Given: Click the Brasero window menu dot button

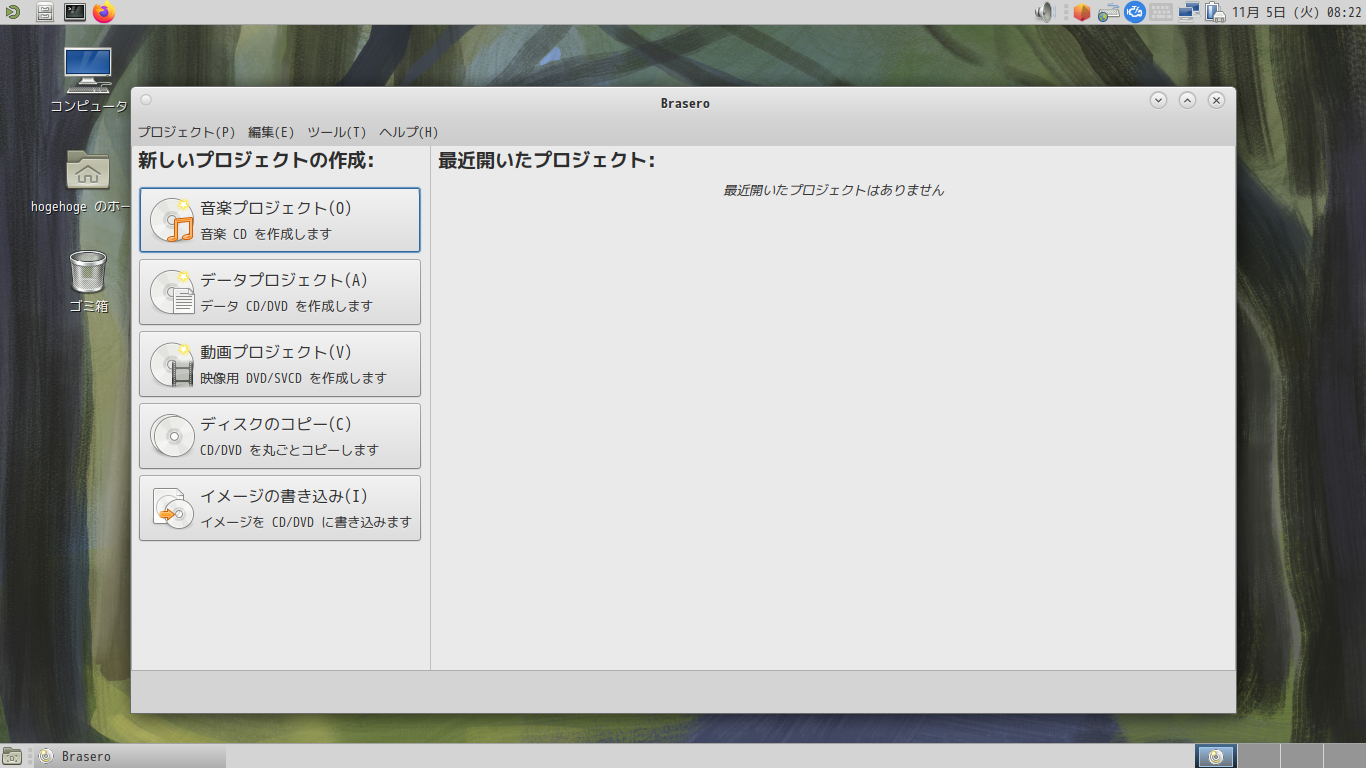Looking at the screenshot, I should 146,100.
